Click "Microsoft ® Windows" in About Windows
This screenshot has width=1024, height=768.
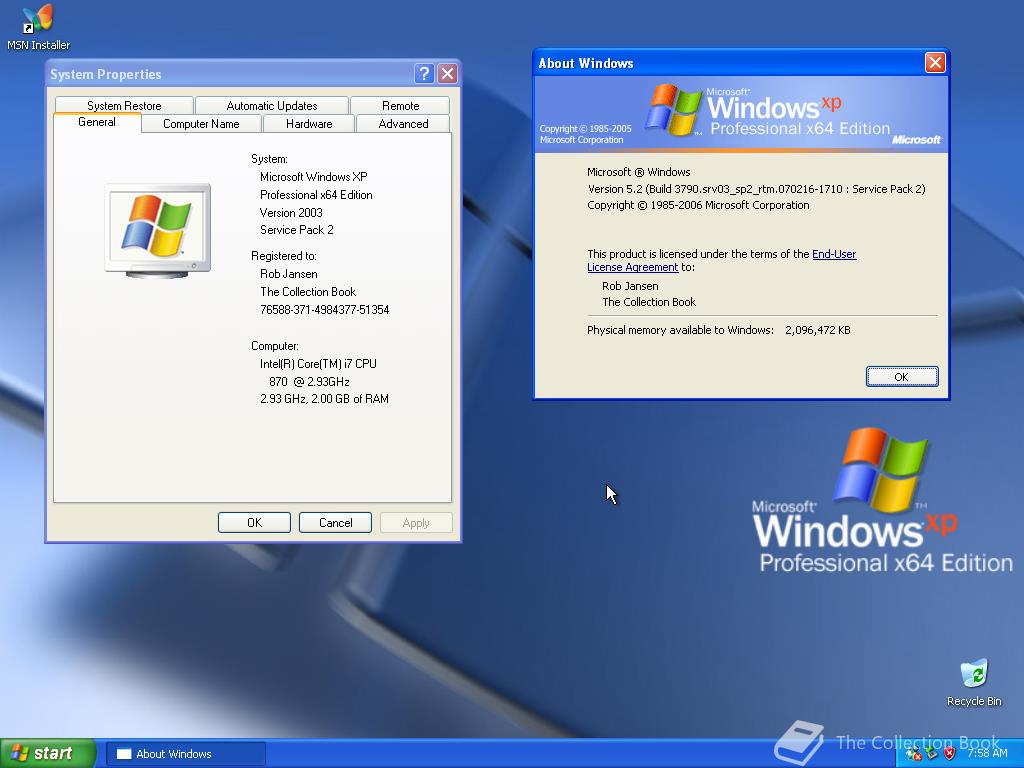[x=639, y=172]
